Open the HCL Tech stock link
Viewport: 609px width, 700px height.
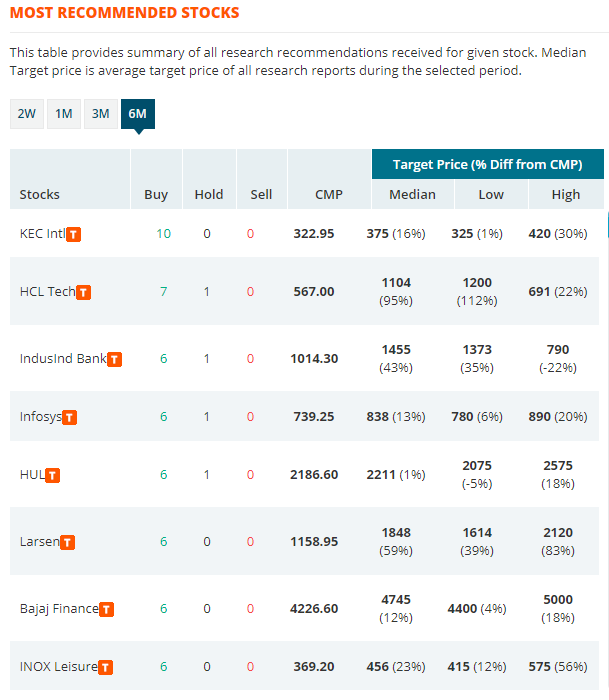click(x=48, y=292)
